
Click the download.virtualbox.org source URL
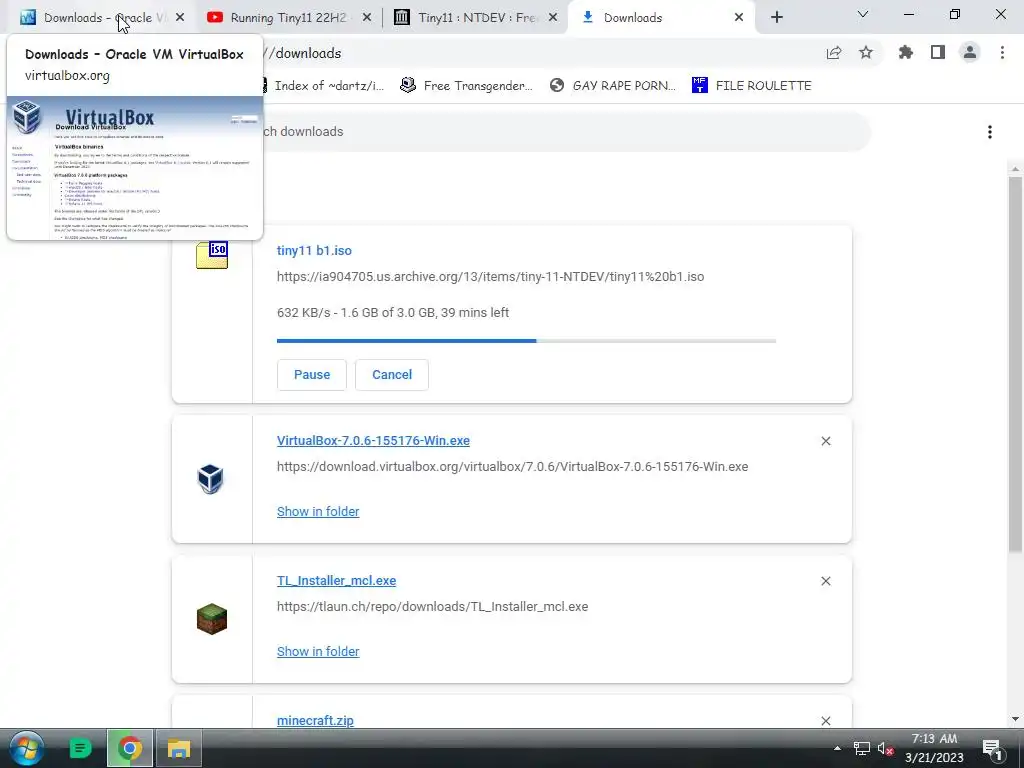pyautogui.click(x=513, y=467)
